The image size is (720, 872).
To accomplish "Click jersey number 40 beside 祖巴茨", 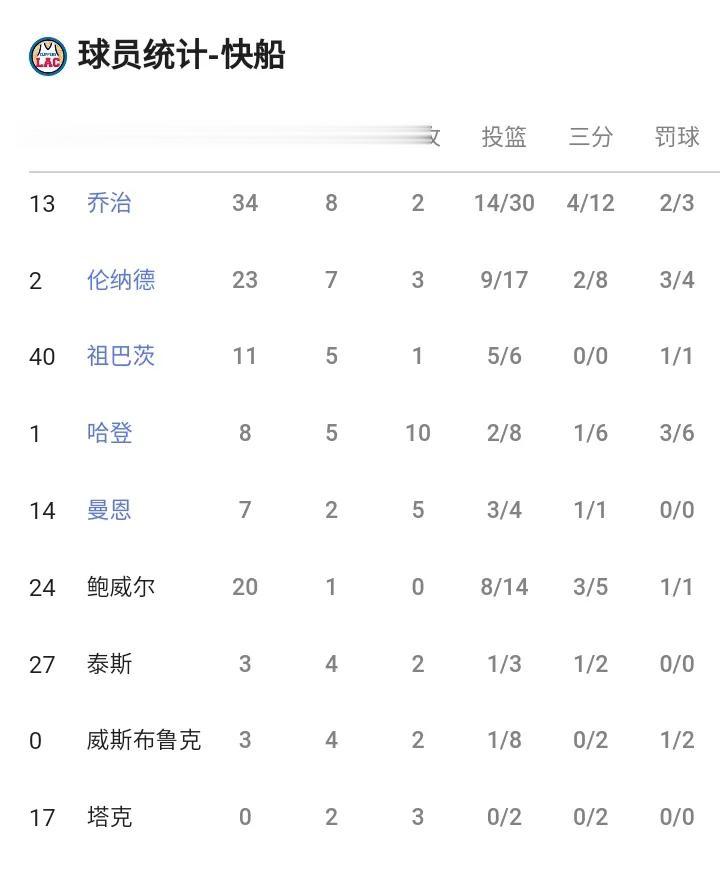I will [42, 356].
